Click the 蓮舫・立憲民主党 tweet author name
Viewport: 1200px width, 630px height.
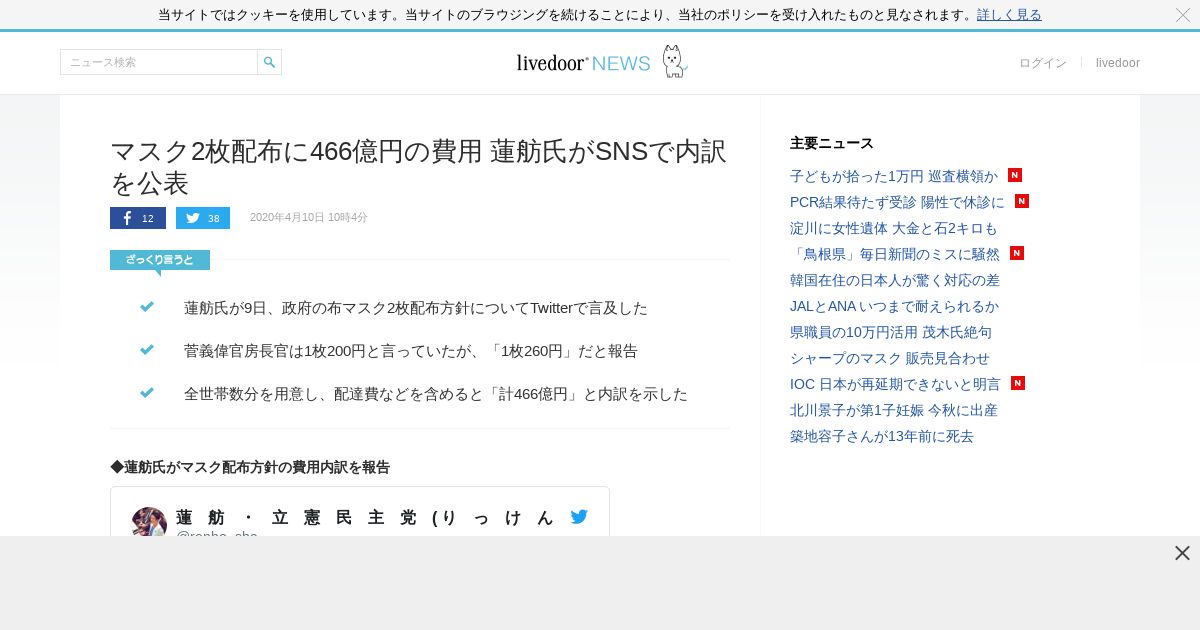(366, 517)
